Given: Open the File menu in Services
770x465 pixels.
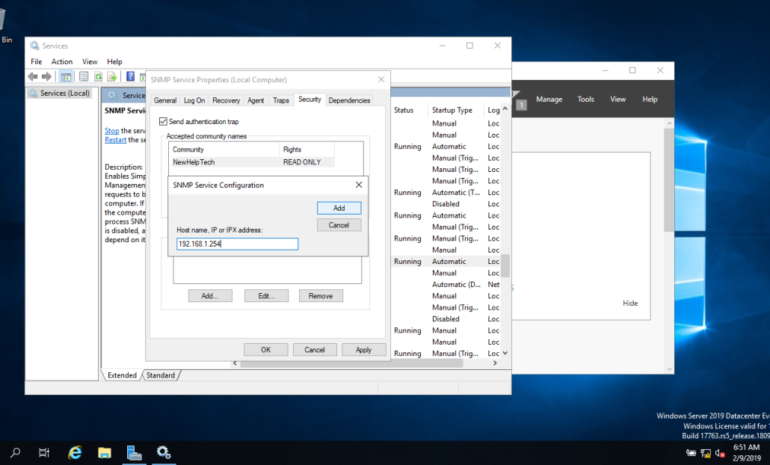Looking at the screenshot, I should (36, 61).
